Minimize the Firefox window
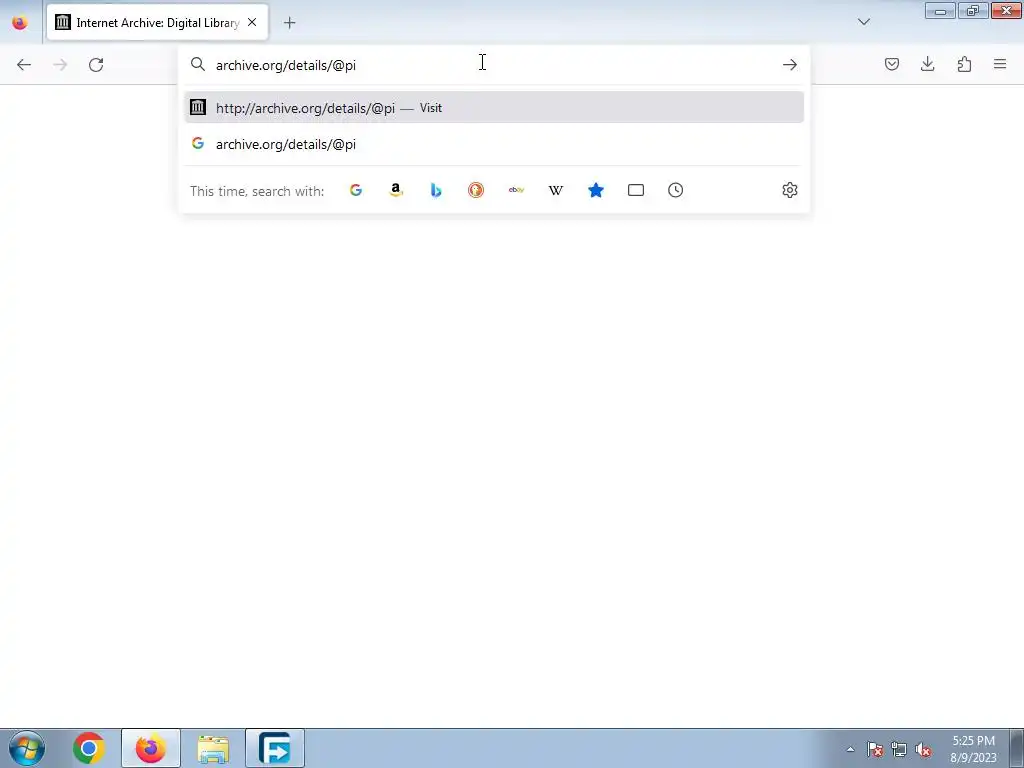 coord(940,10)
